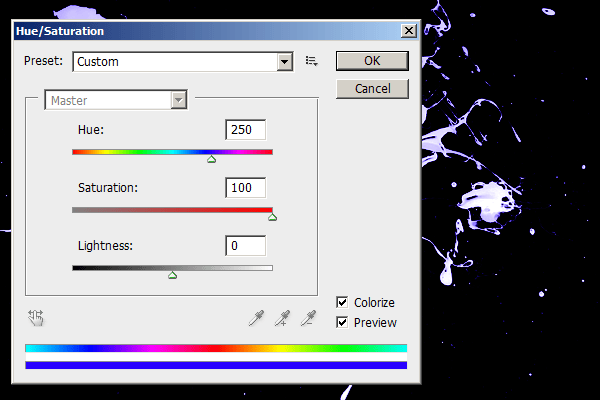
Task: Click the OK button
Action: (372, 61)
